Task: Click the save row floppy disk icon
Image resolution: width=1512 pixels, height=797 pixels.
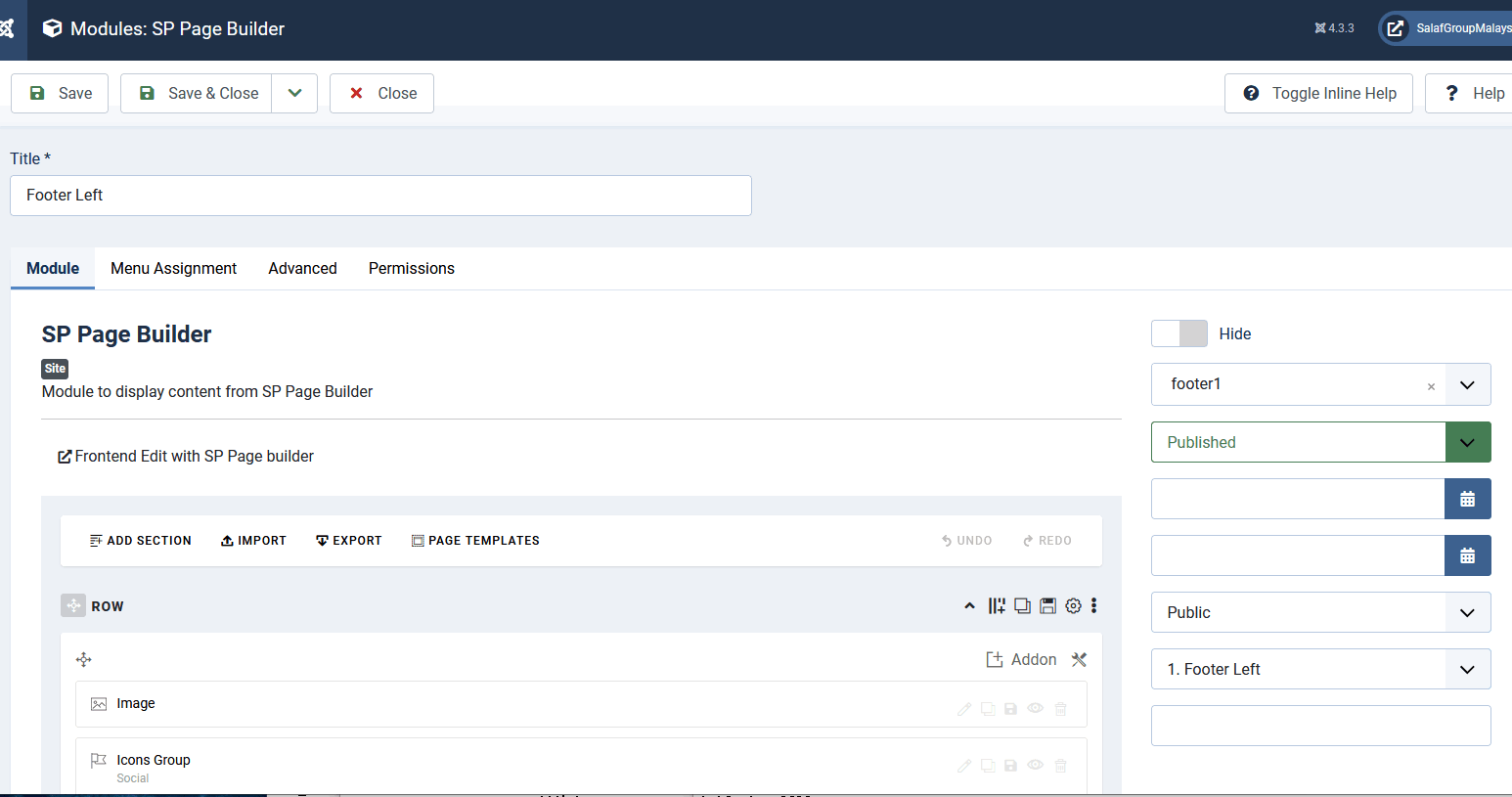Action: [1047, 606]
